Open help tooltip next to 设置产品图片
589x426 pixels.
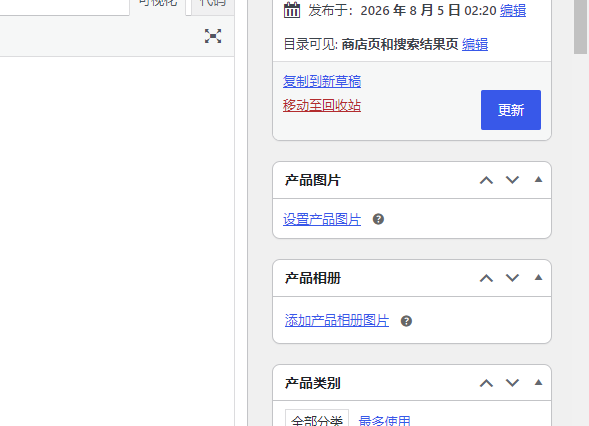(x=378, y=219)
